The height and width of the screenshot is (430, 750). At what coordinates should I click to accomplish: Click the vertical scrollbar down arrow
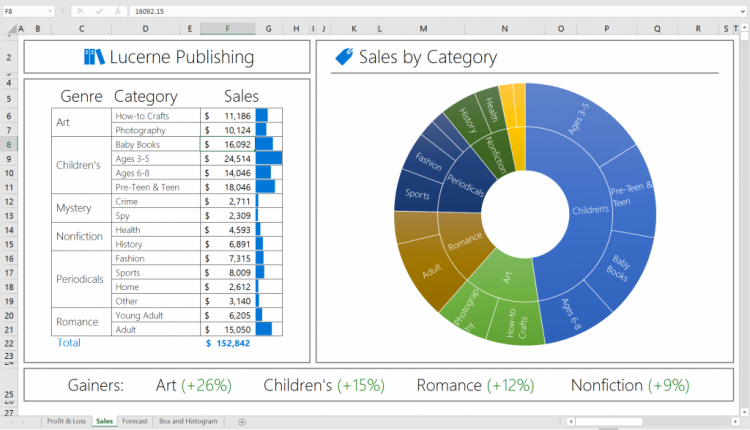744,412
